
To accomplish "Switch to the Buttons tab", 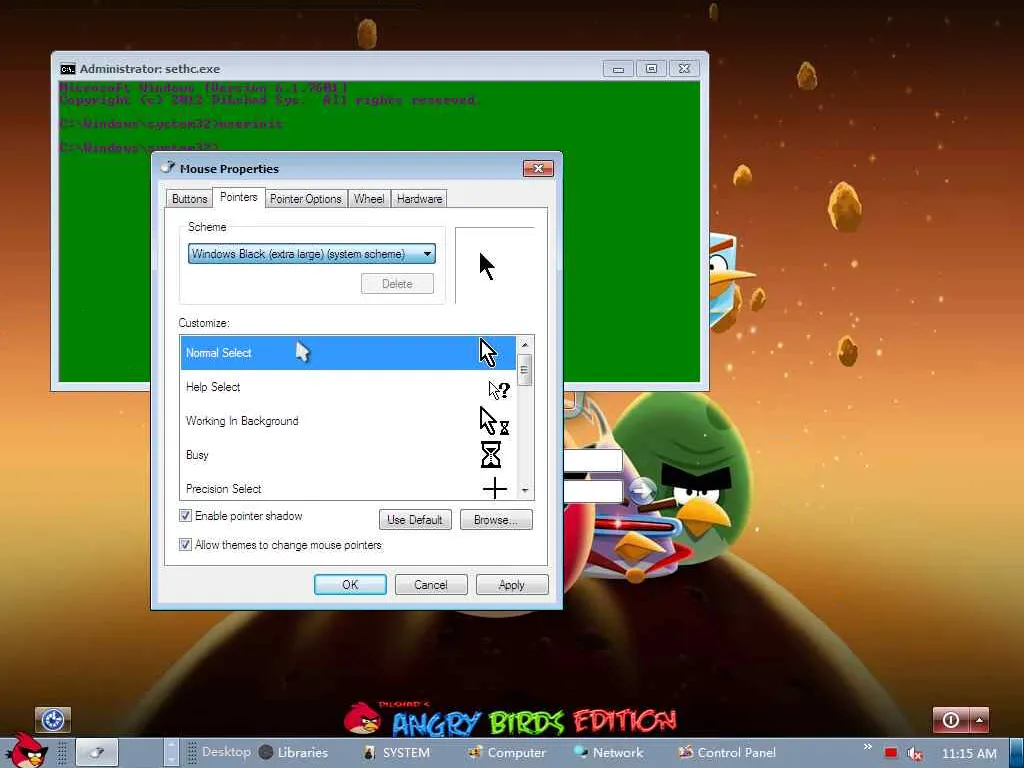I will [x=189, y=199].
